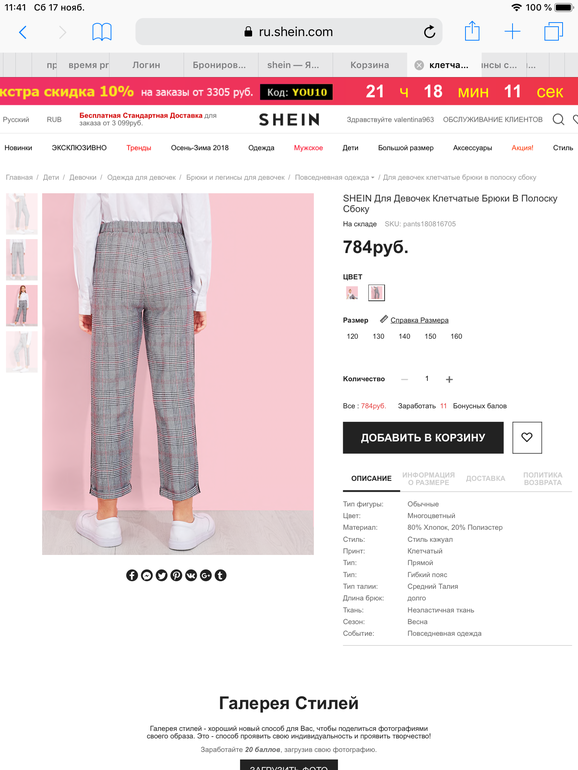Select the second color swatch

tap(376, 293)
